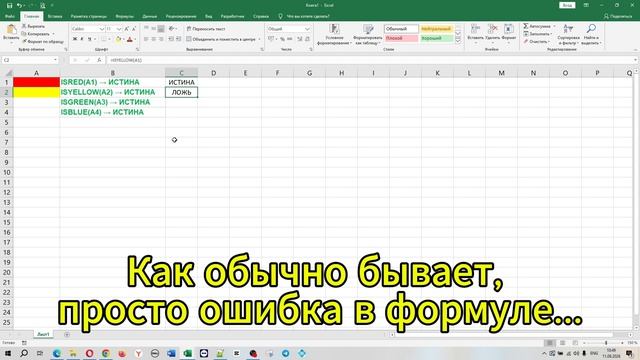Image resolution: width=640 pixels, height=360 pixels.
Task: Toggle align right icon
Action: pyautogui.click(x=161, y=39)
